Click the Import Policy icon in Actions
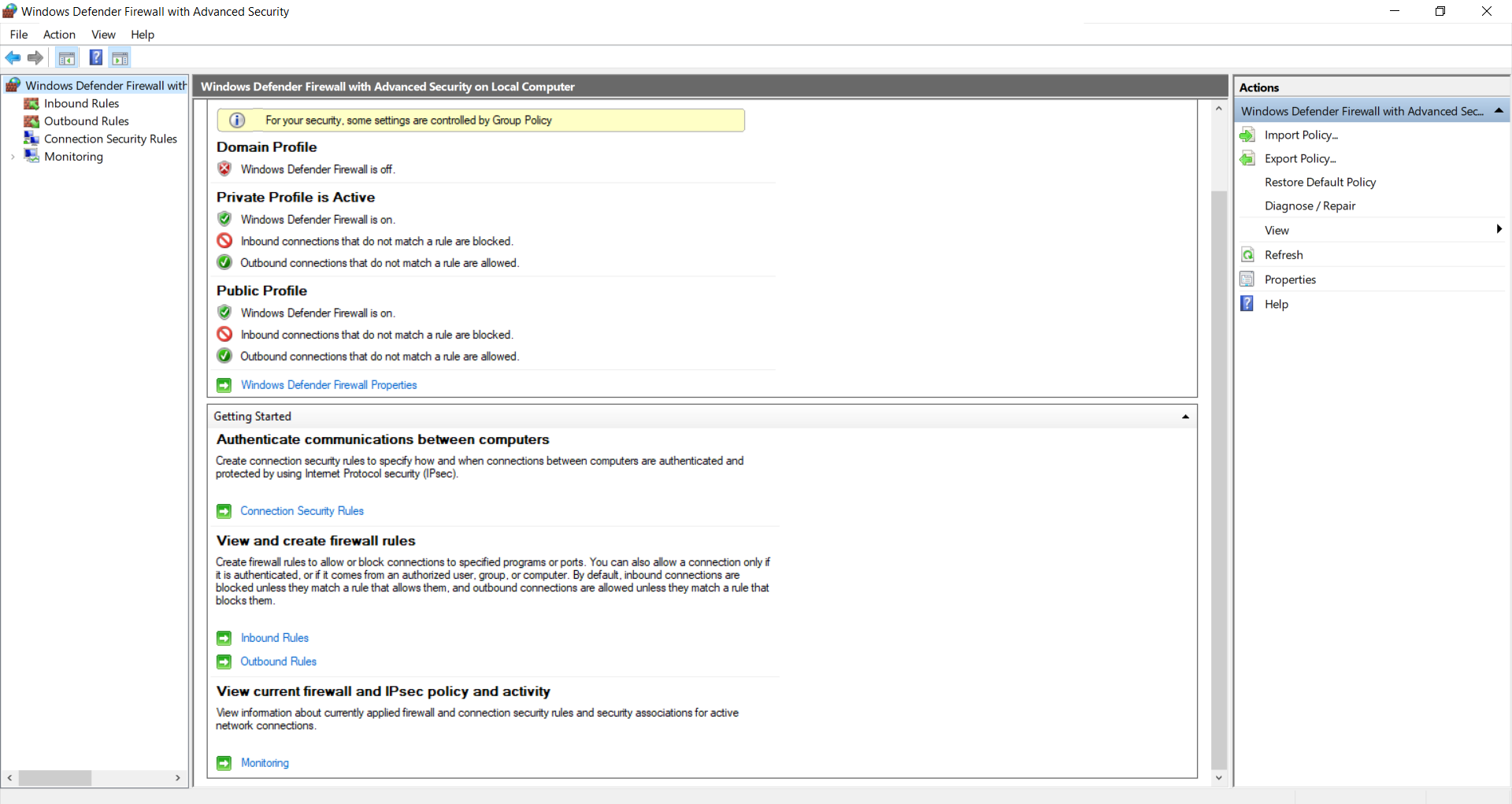The image size is (1512, 804). coord(1247,135)
